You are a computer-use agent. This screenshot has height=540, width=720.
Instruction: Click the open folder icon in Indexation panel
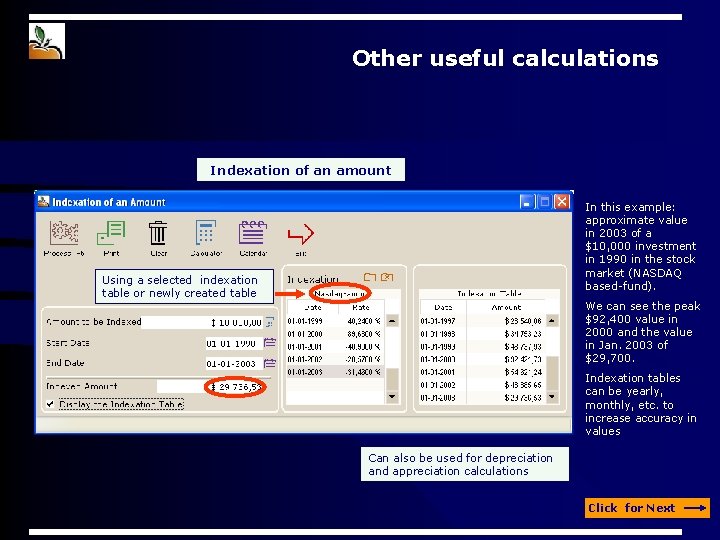(x=370, y=277)
